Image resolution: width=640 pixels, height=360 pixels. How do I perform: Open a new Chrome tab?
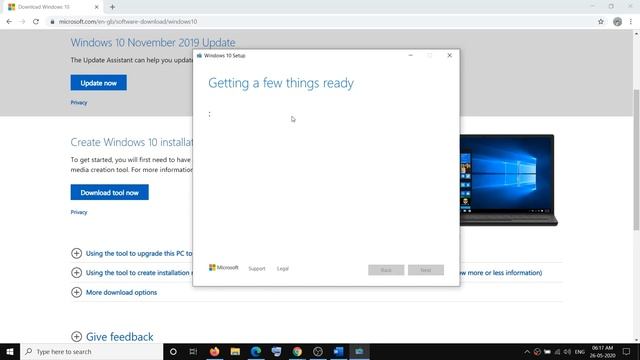112,7
